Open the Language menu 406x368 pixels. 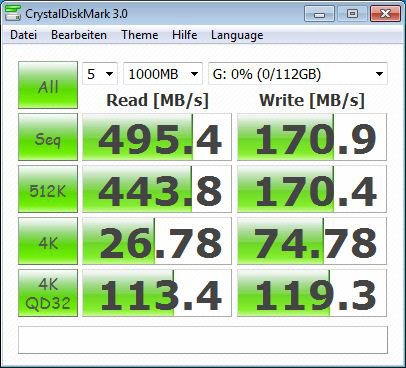click(x=237, y=35)
